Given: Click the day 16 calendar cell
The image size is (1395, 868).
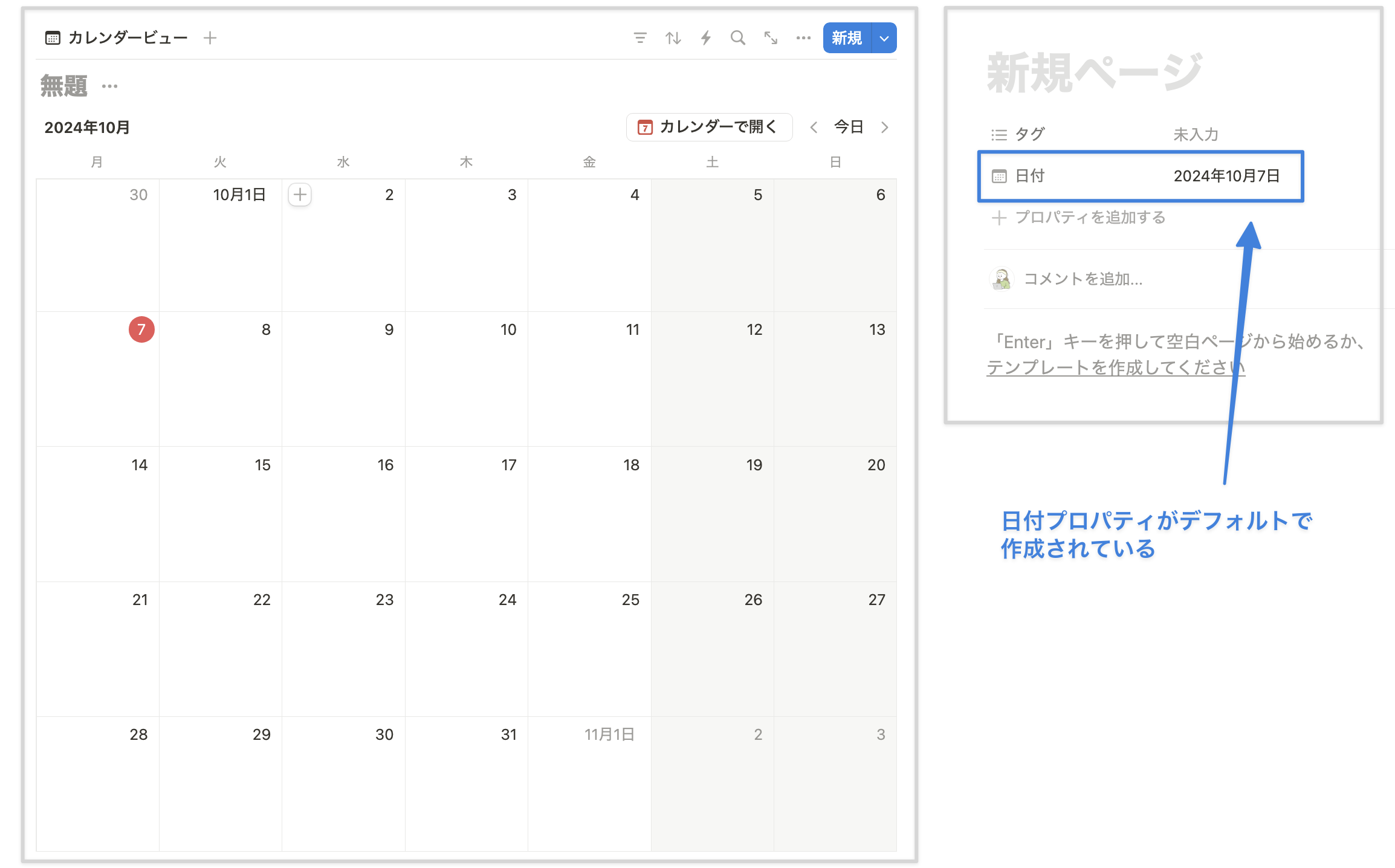Looking at the screenshot, I should click(343, 514).
